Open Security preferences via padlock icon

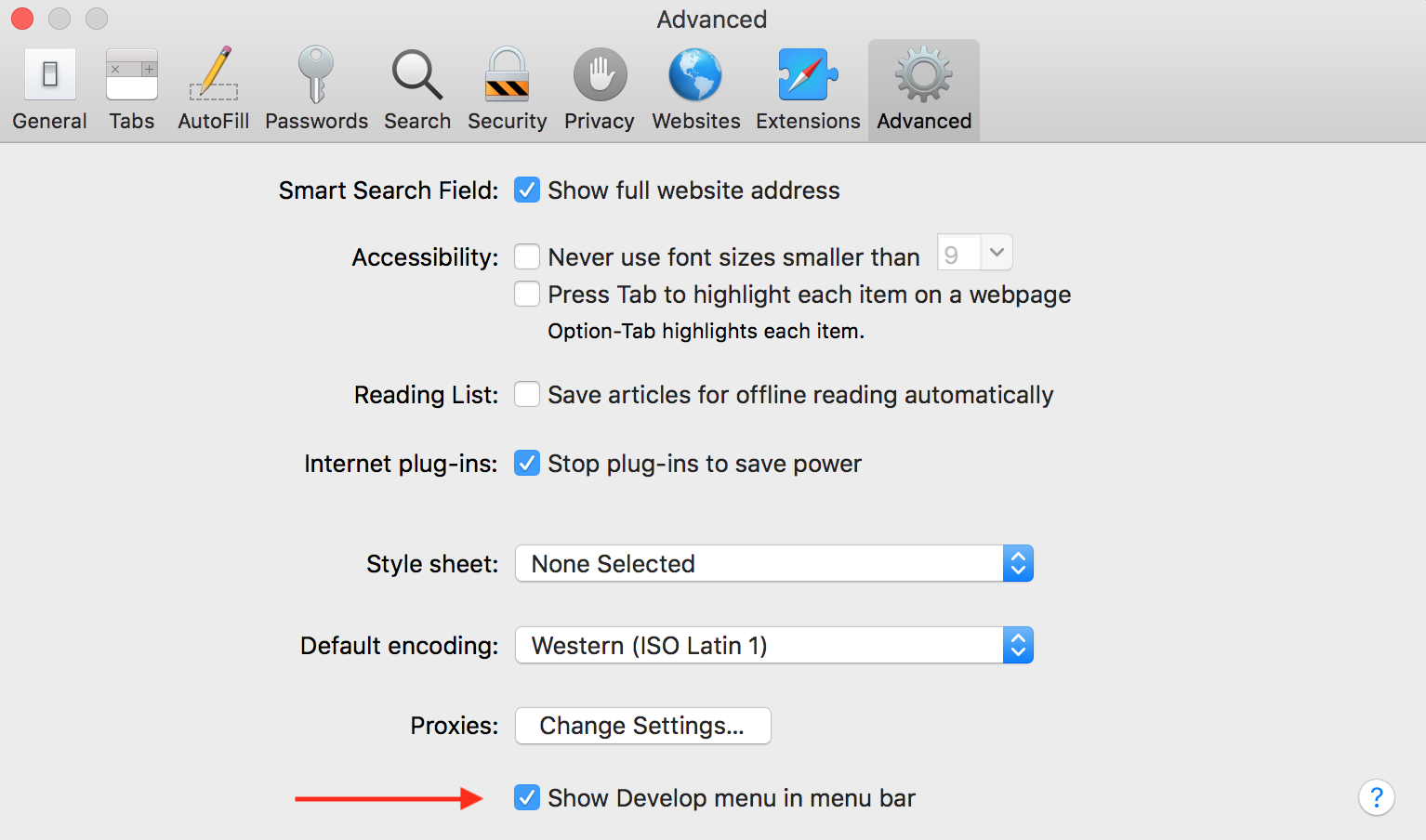coord(507,75)
